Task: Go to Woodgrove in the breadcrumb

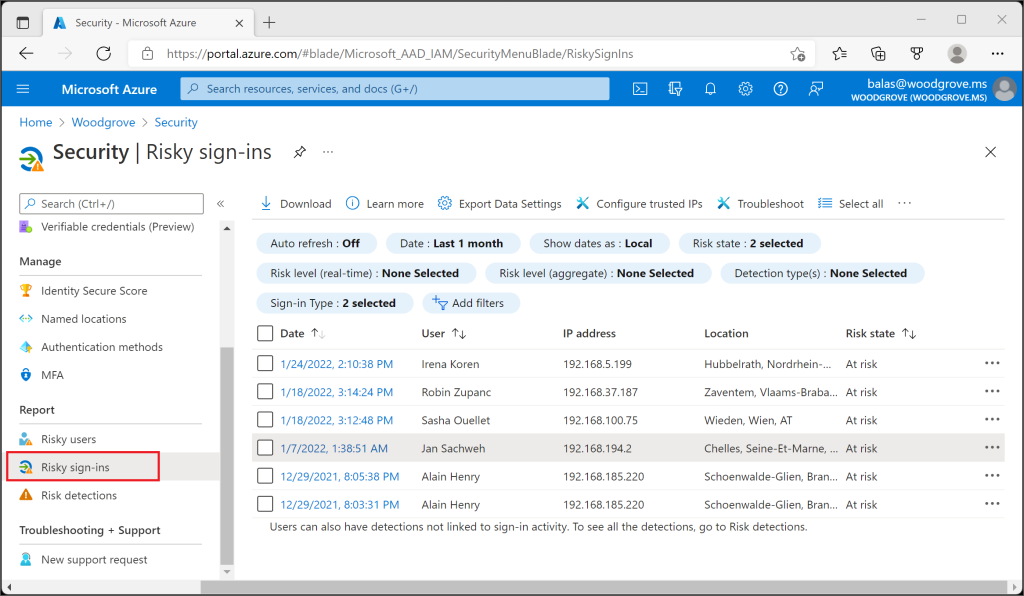Action: (x=103, y=123)
